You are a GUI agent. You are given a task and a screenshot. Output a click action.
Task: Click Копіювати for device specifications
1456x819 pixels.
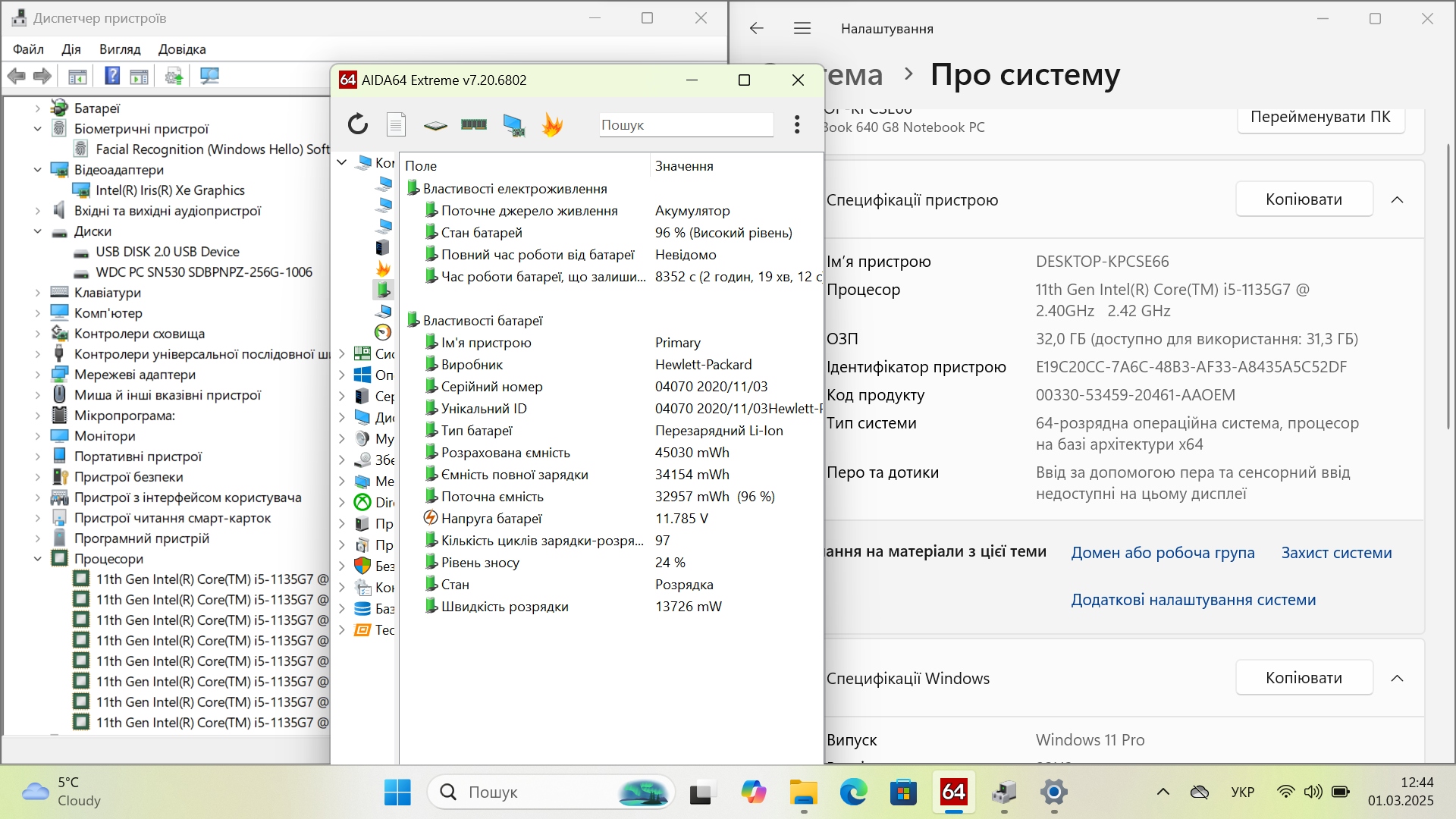pyautogui.click(x=1304, y=199)
